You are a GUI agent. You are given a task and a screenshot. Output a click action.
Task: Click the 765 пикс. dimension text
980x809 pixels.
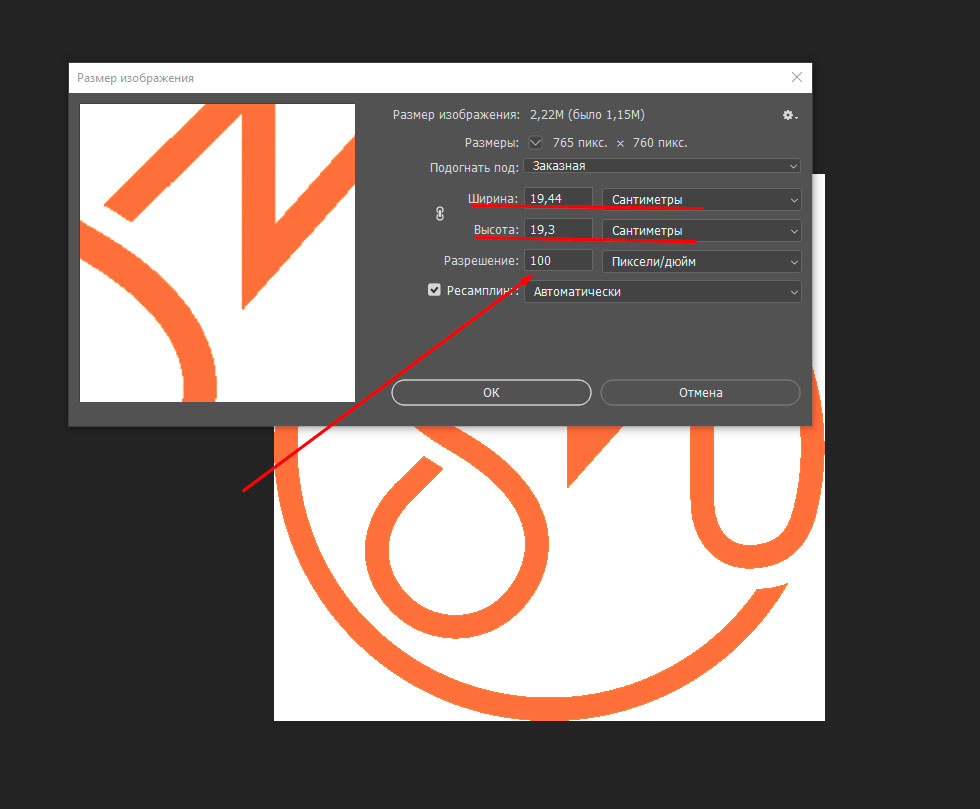[580, 143]
